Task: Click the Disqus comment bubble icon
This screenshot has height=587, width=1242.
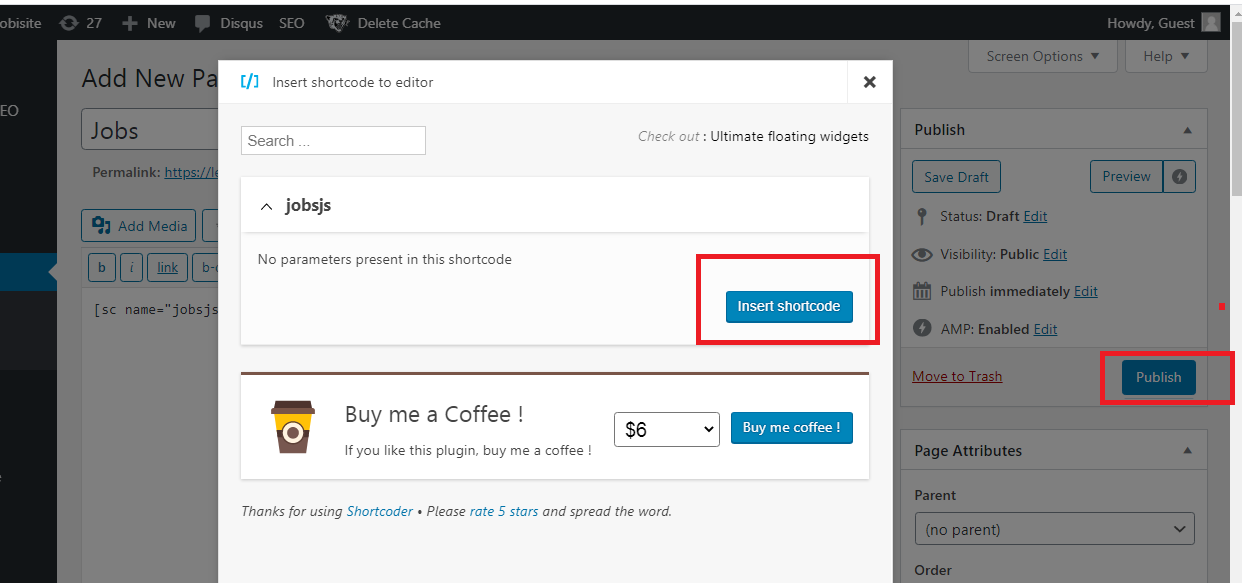Action: click(x=203, y=23)
